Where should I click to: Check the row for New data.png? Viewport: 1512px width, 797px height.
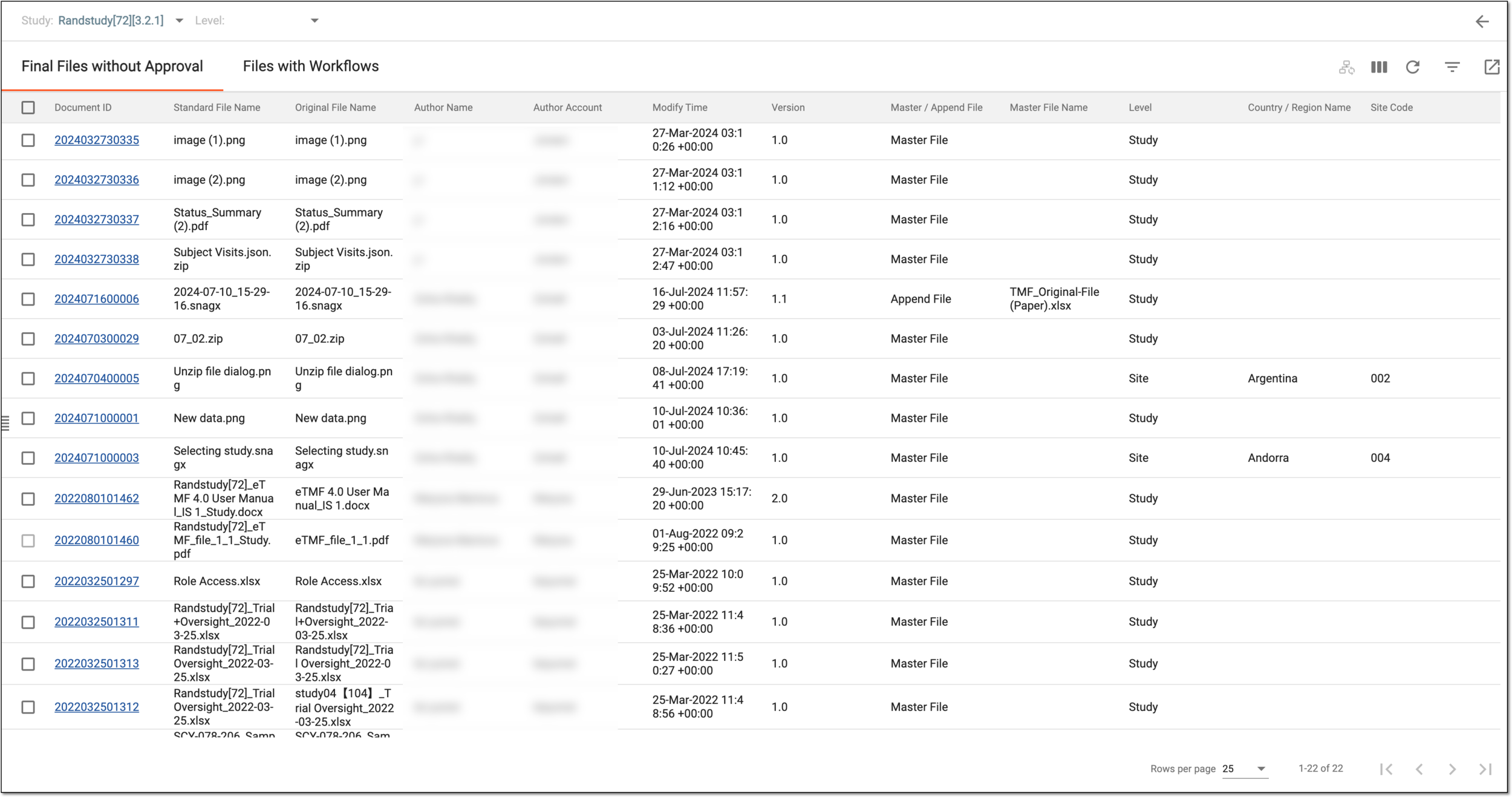(28, 419)
